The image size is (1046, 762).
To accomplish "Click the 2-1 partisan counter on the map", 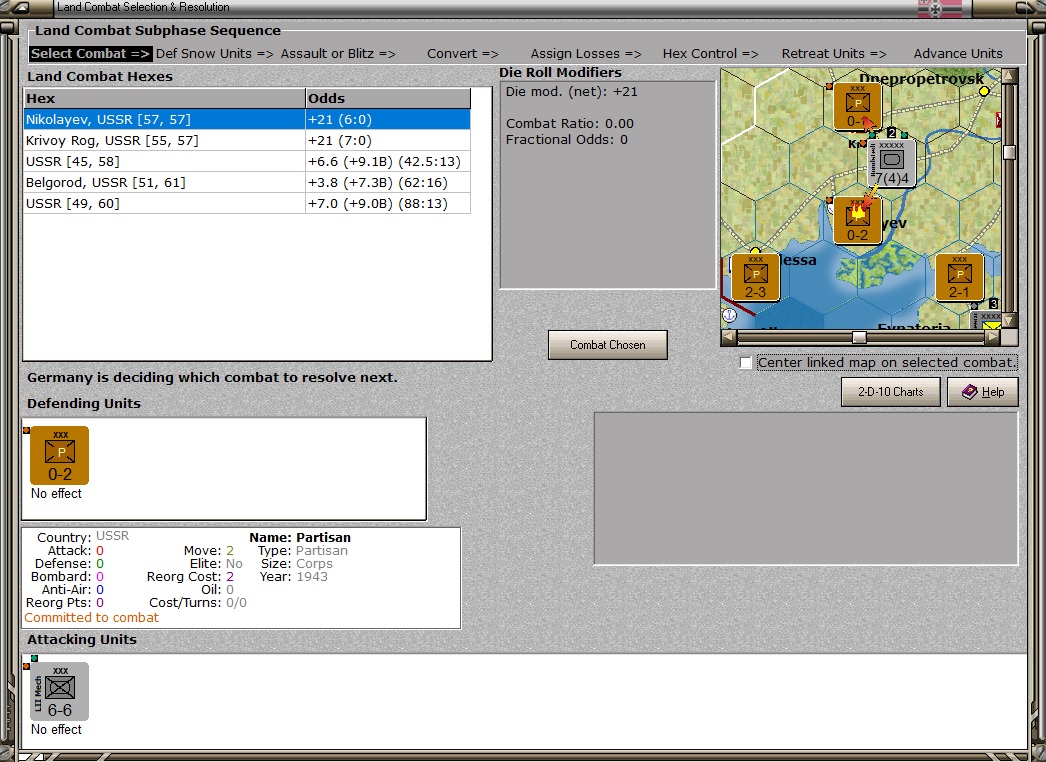I will click(959, 277).
